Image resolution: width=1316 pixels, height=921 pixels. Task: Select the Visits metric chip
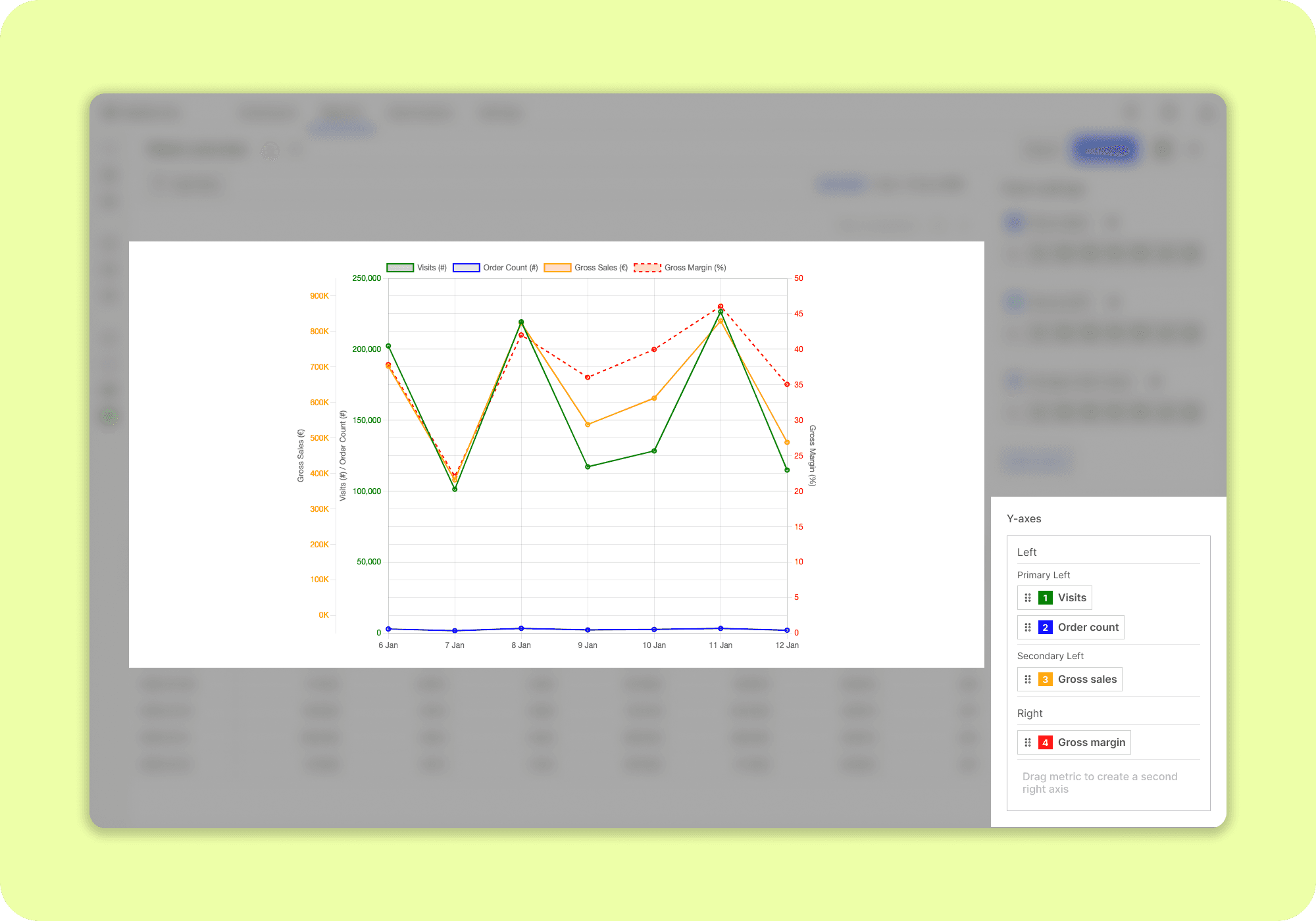coord(1071,598)
